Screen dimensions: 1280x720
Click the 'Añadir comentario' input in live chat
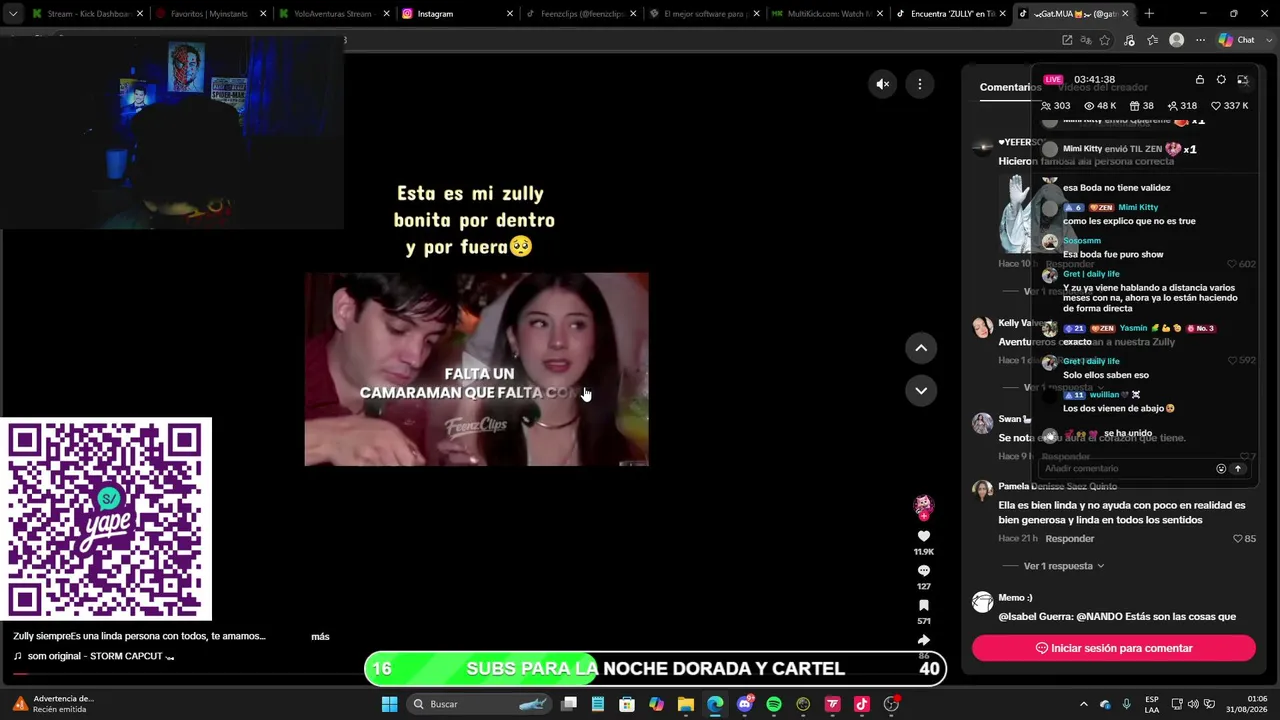pyautogui.click(x=1126, y=468)
